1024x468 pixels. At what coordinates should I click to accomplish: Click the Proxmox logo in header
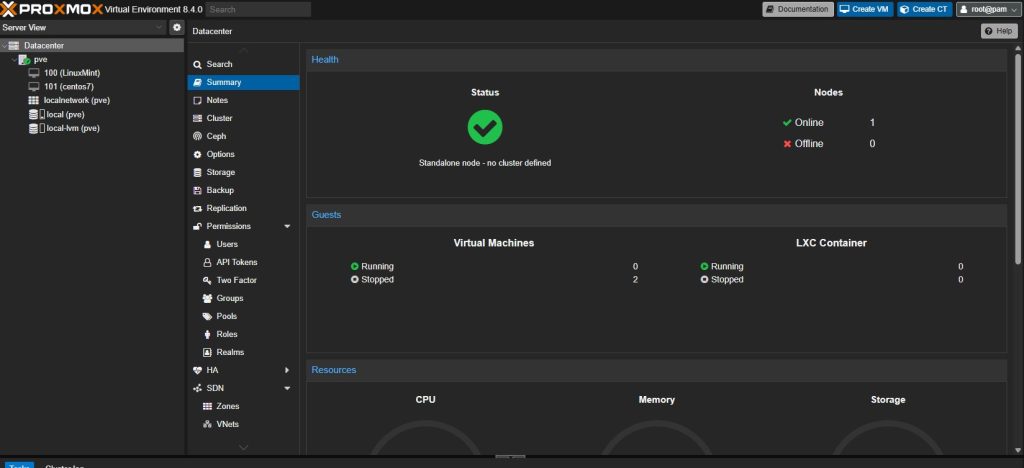click(52, 9)
